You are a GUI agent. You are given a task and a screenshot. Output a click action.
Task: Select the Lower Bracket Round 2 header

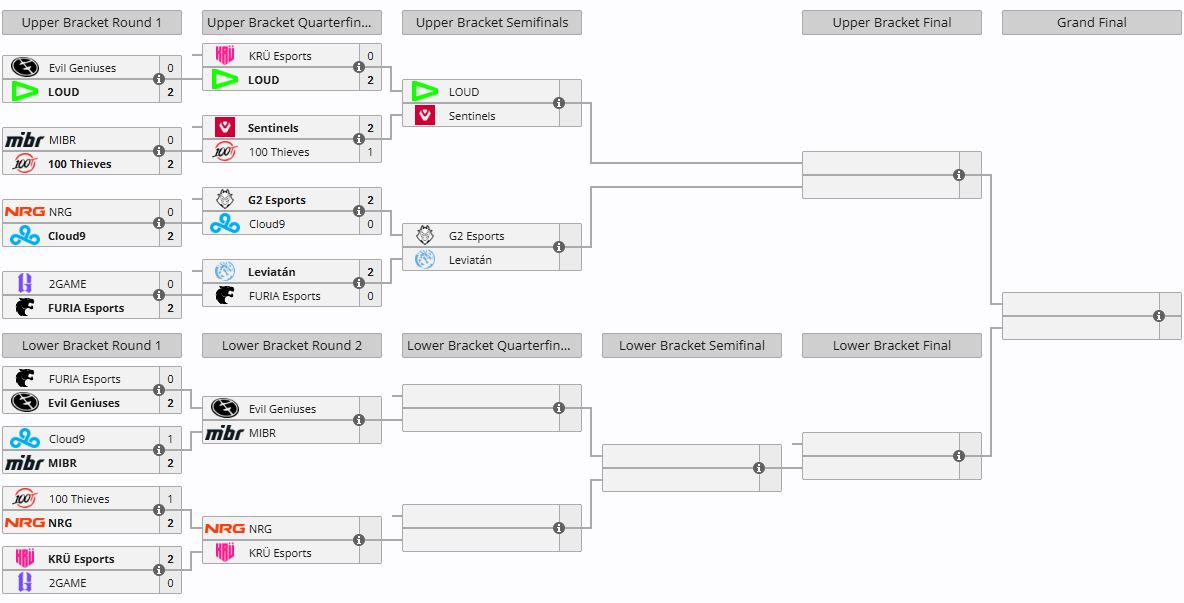pyautogui.click(x=292, y=346)
